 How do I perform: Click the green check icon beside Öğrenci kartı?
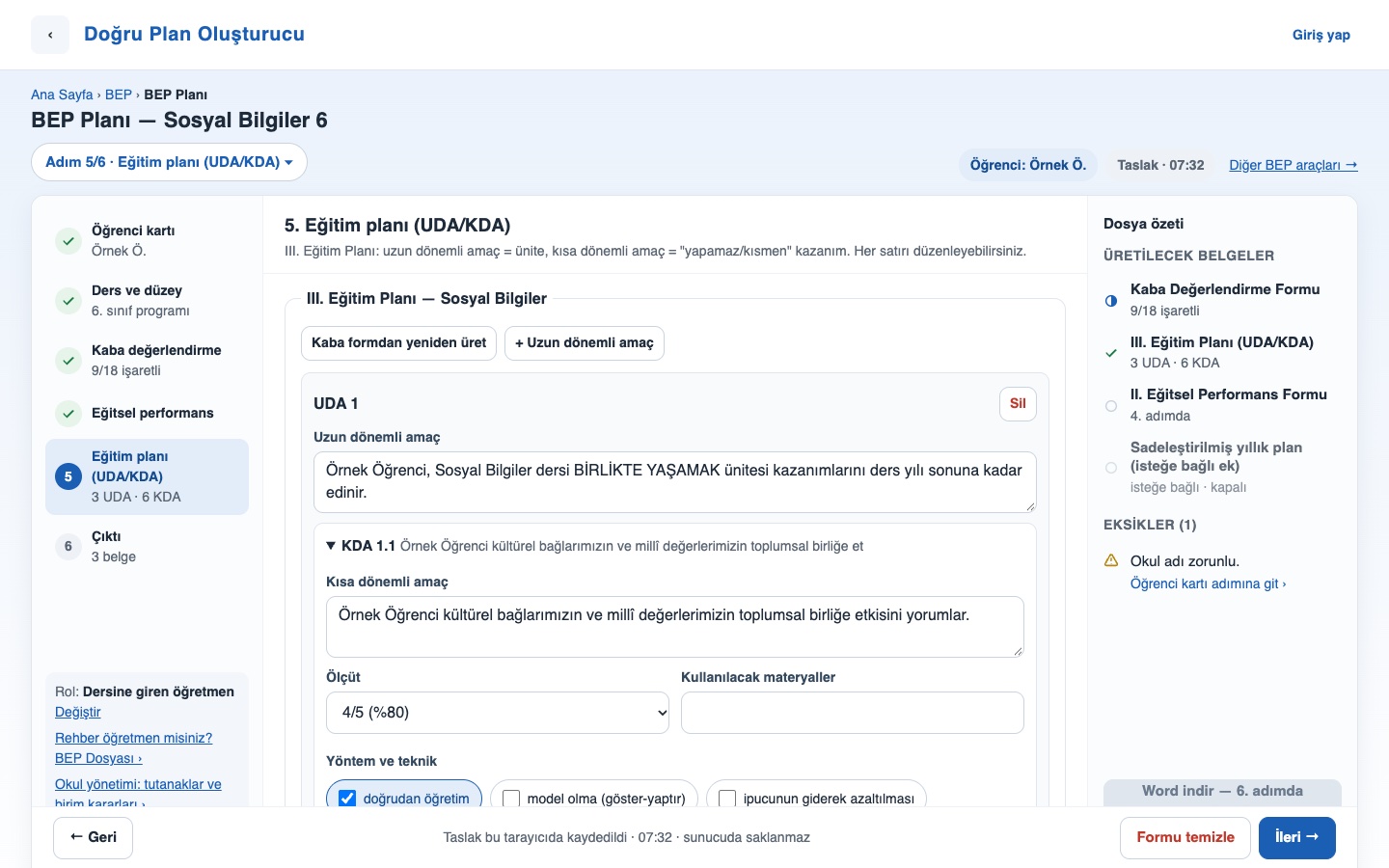click(x=68, y=241)
